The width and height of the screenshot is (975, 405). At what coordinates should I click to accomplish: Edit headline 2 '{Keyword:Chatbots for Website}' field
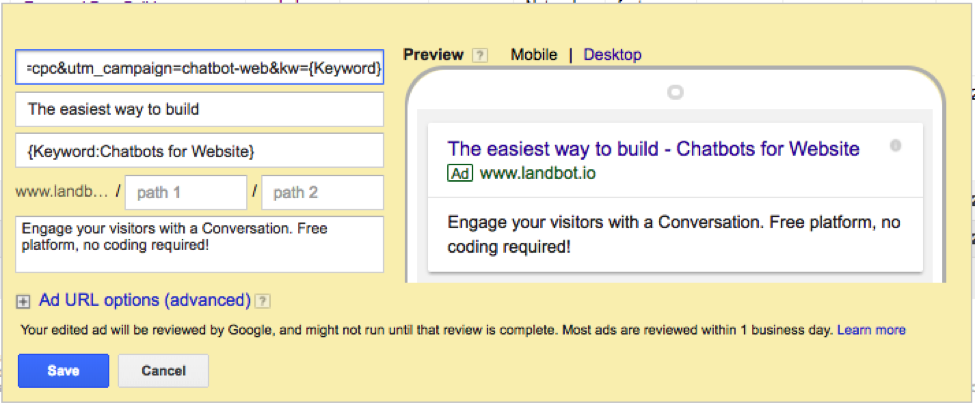coord(200,151)
